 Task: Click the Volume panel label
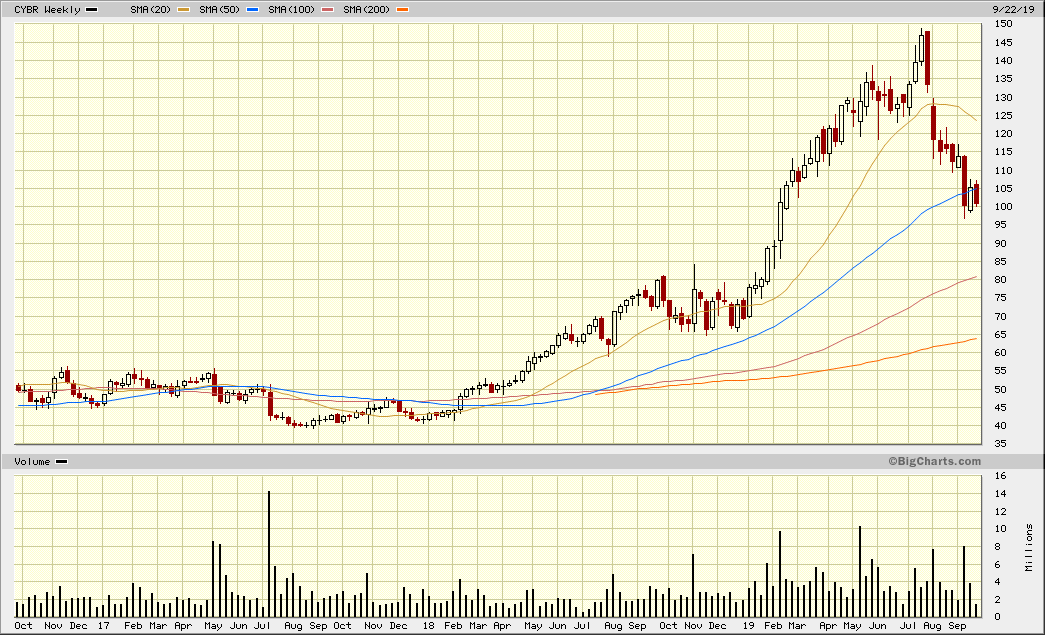pos(32,461)
